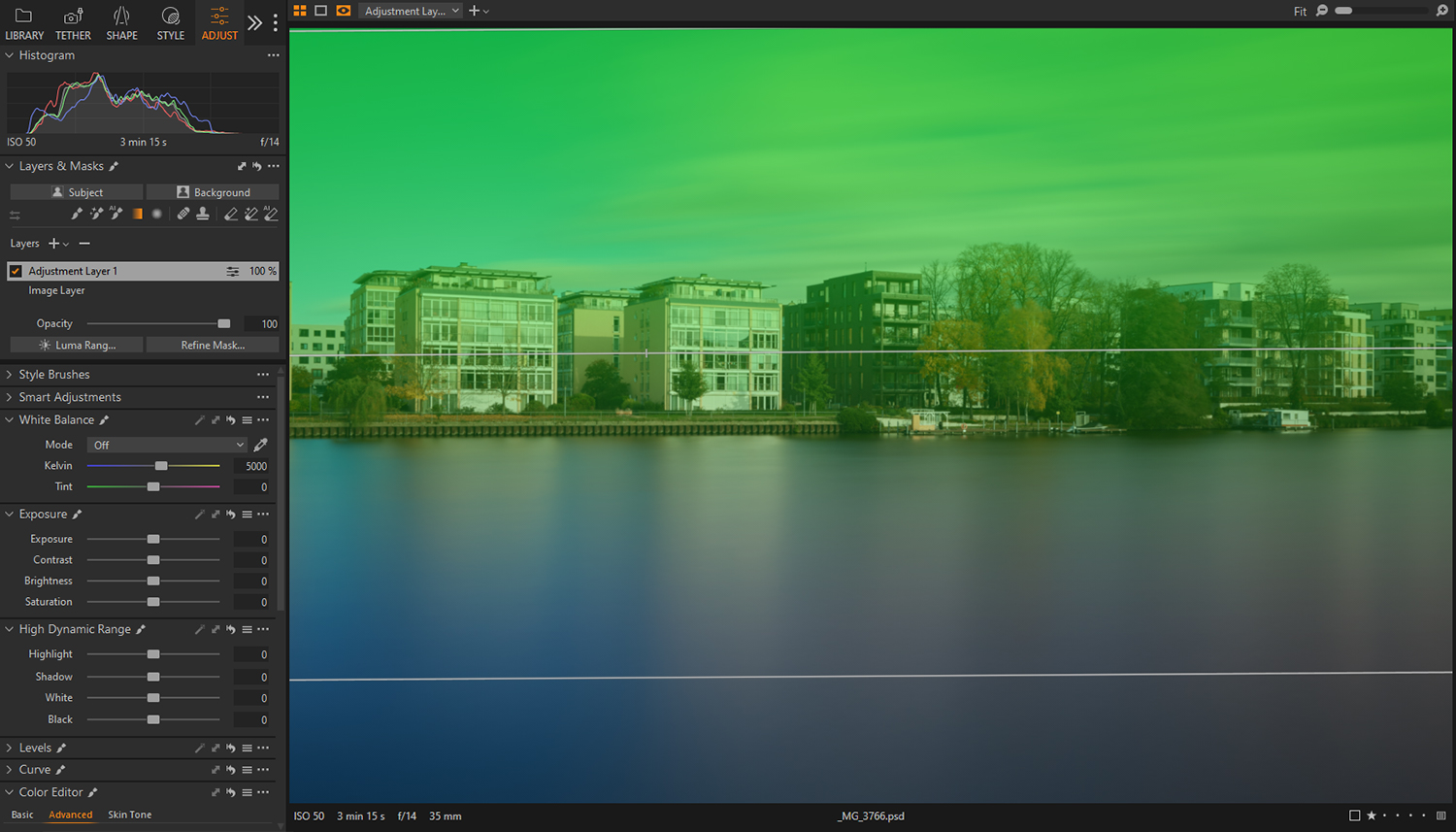Open the SHAPE tool tab
1456x832 pixels.
point(121,22)
